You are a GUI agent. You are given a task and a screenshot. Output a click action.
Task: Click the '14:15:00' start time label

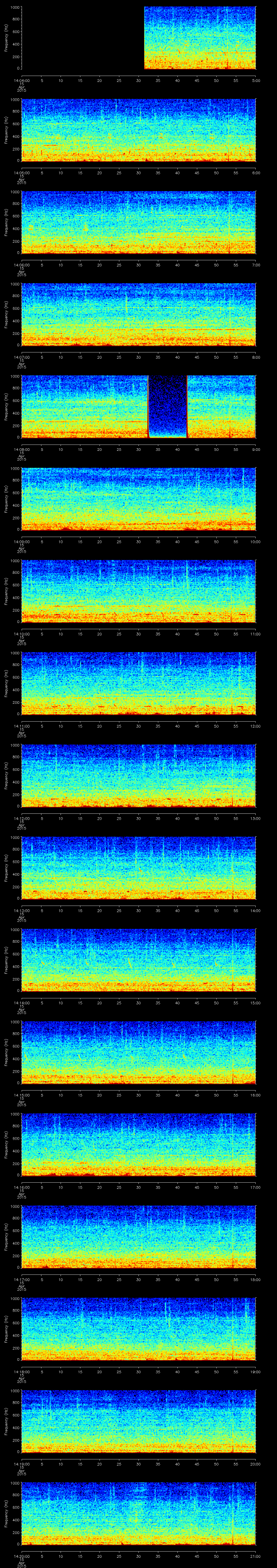[x=21, y=1095]
